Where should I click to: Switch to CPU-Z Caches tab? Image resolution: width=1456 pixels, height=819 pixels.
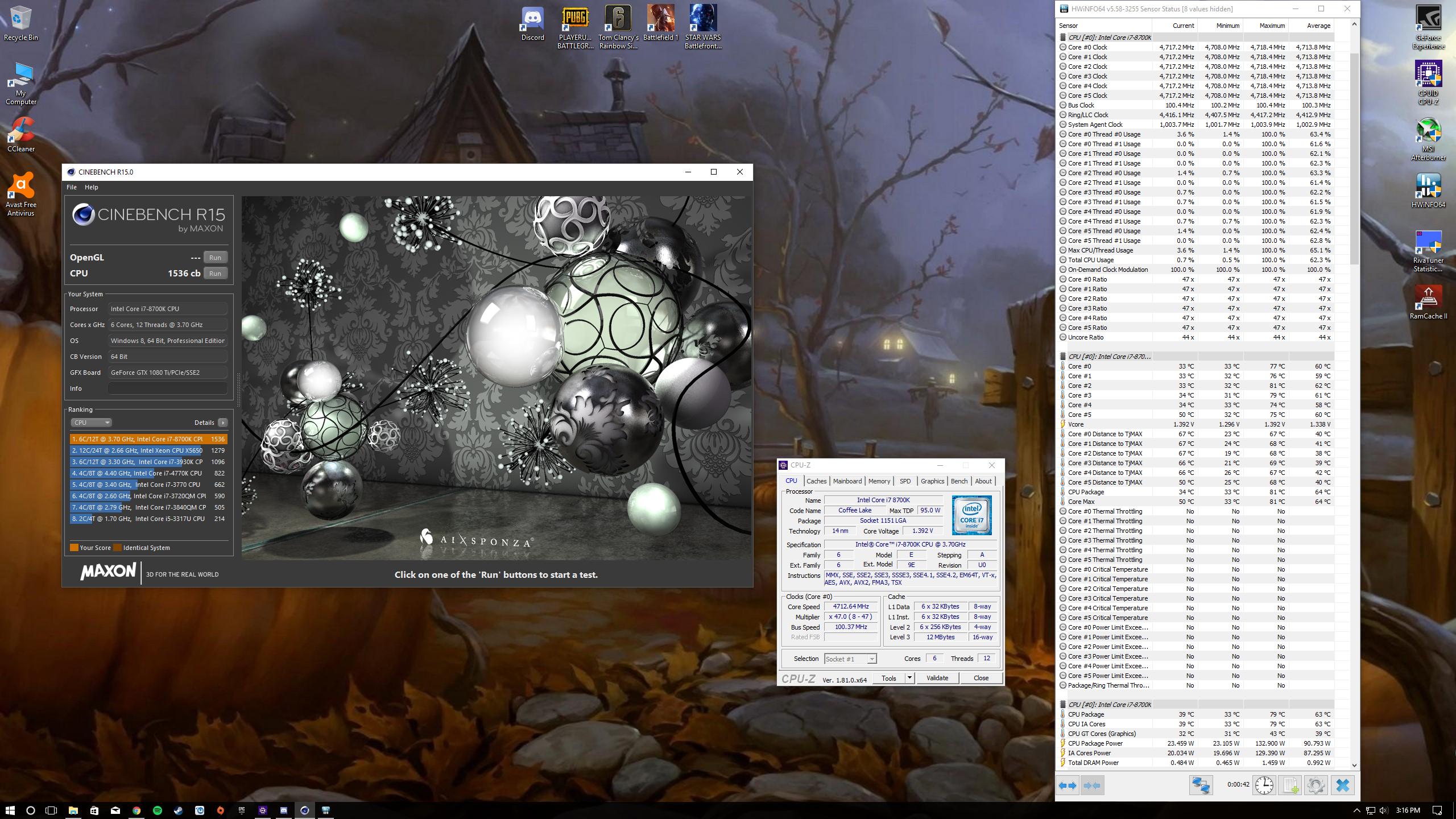tap(816, 481)
